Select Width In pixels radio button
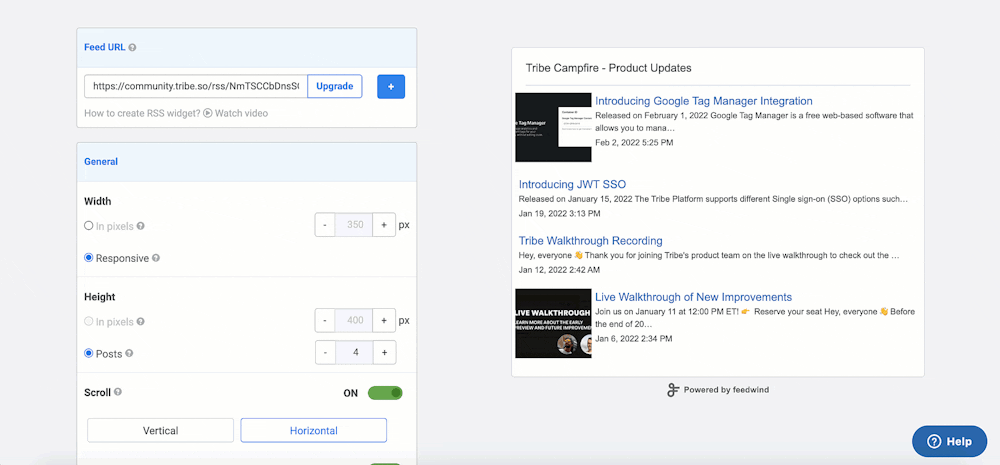Viewport: 1000px width, 465px height. coord(89,226)
